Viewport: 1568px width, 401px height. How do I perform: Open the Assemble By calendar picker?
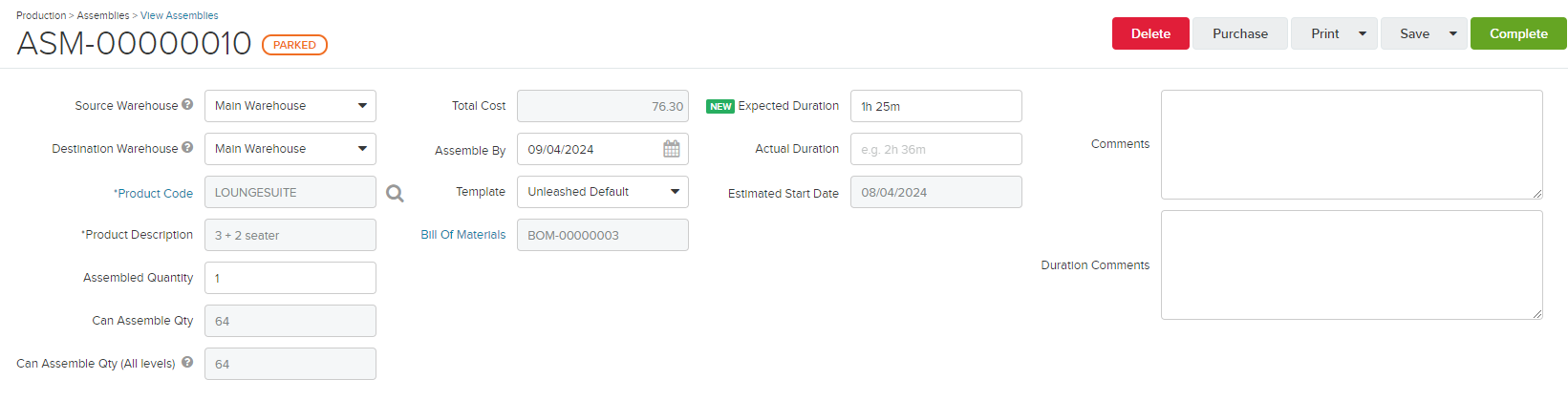(672, 149)
